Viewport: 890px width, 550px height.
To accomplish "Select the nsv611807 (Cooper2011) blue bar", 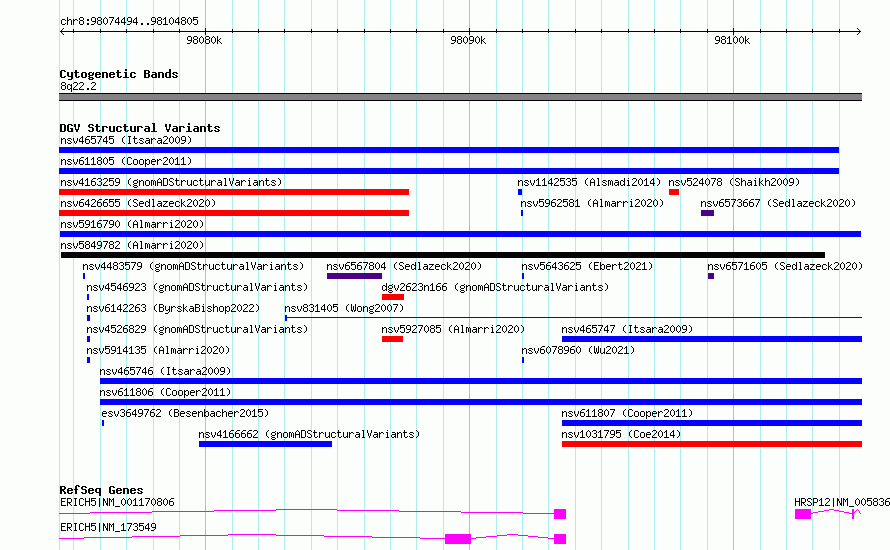I will point(712,423).
